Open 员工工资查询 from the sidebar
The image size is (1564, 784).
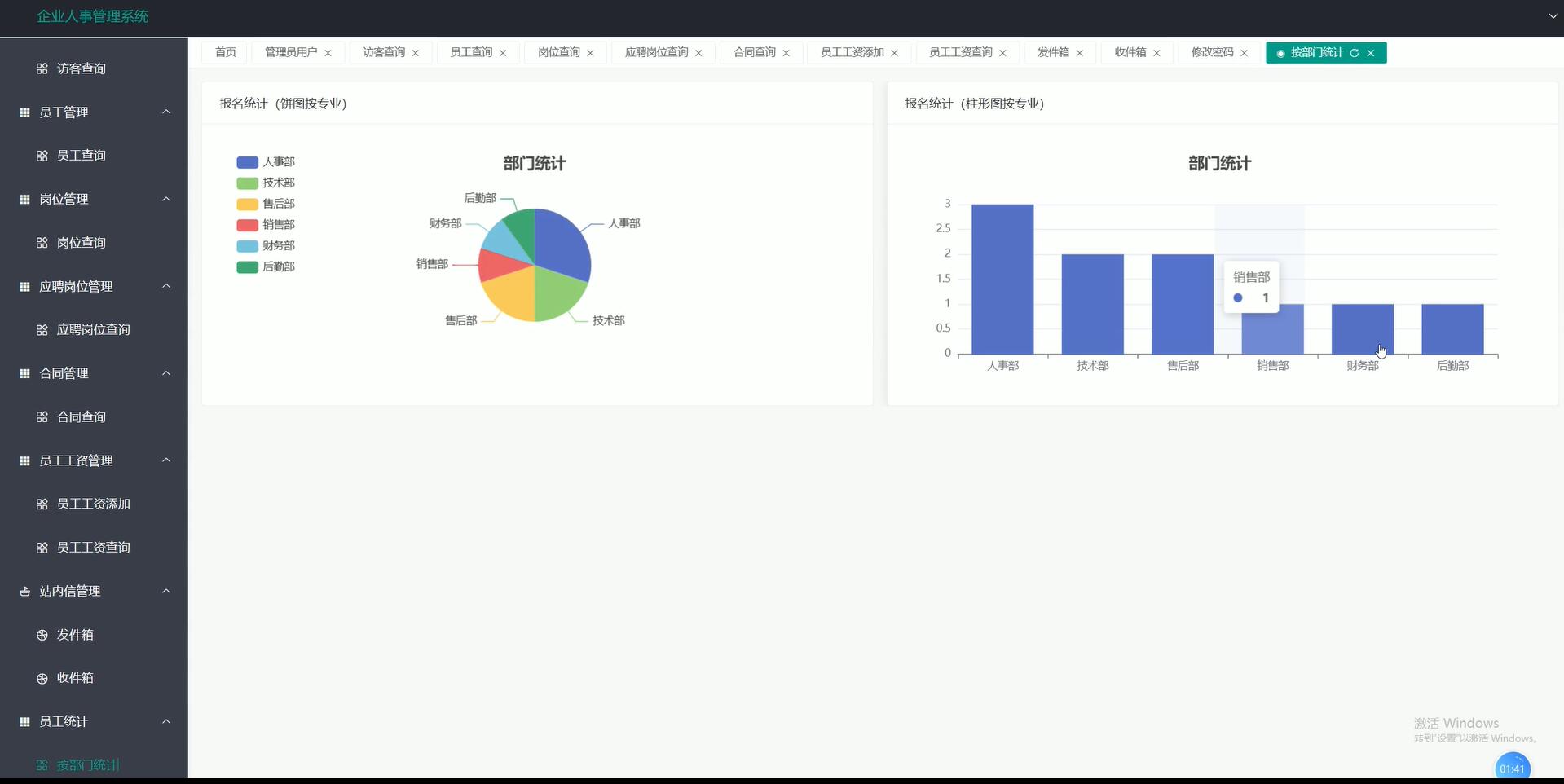click(93, 548)
